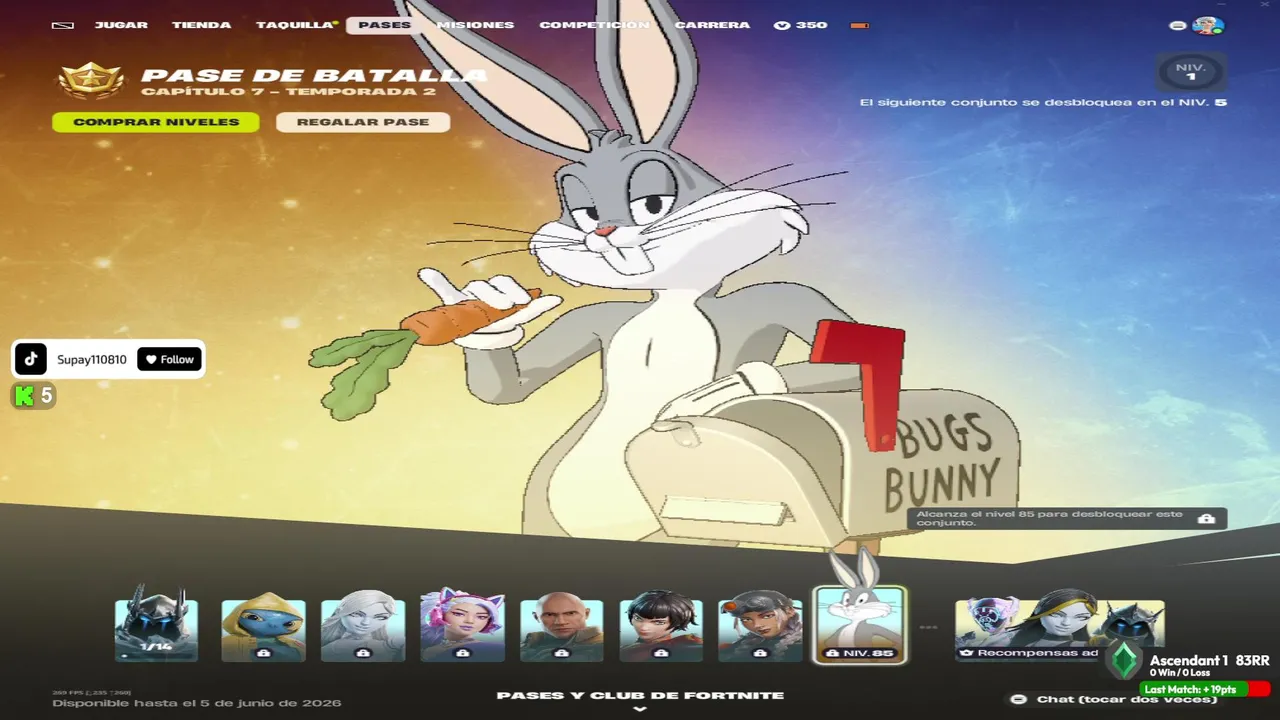Click CAPÍTULO 7 – TEMPORADA 2 subtitle
1280x720 pixels.
(288, 92)
